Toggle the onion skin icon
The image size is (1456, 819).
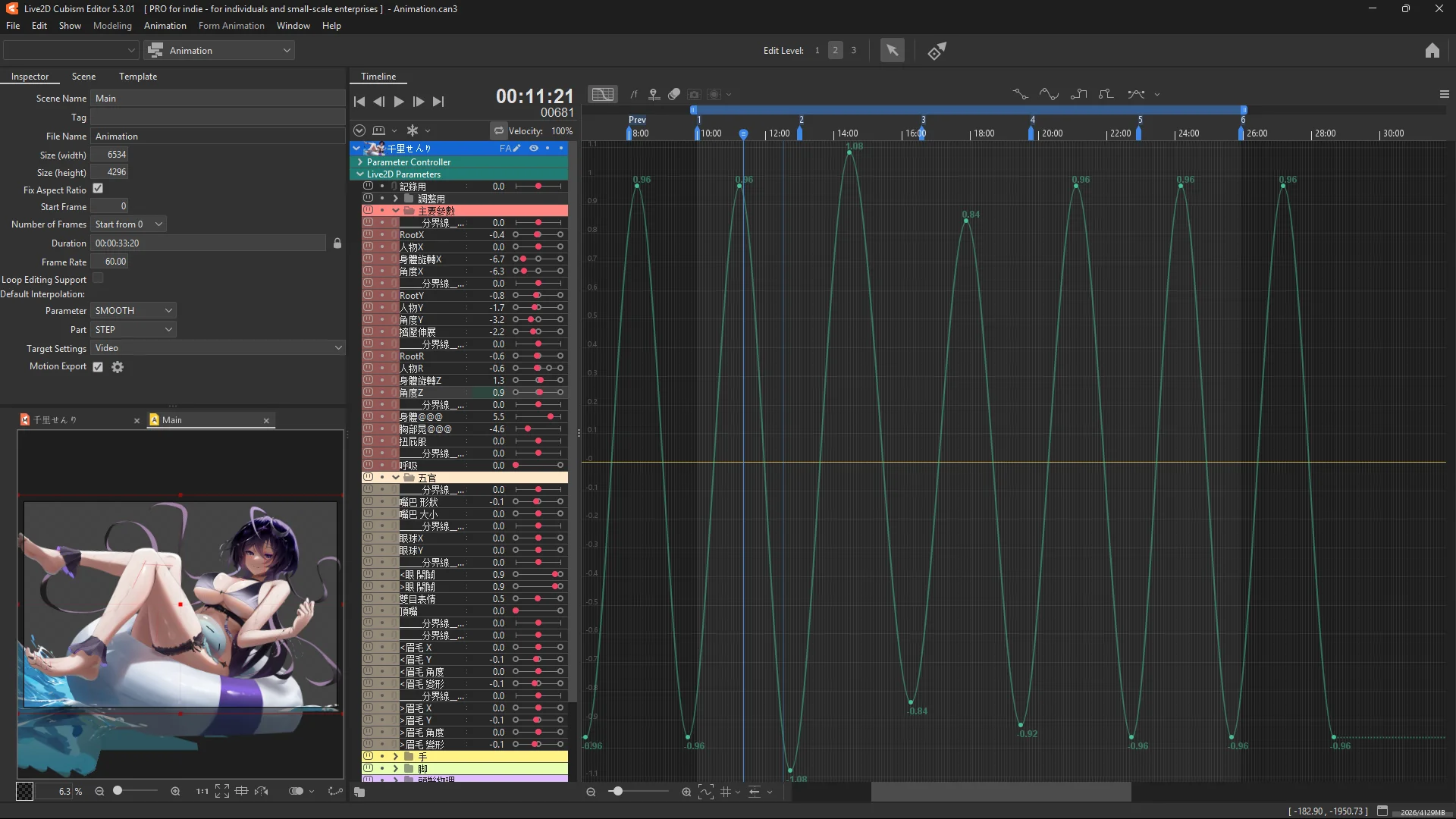tap(674, 94)
